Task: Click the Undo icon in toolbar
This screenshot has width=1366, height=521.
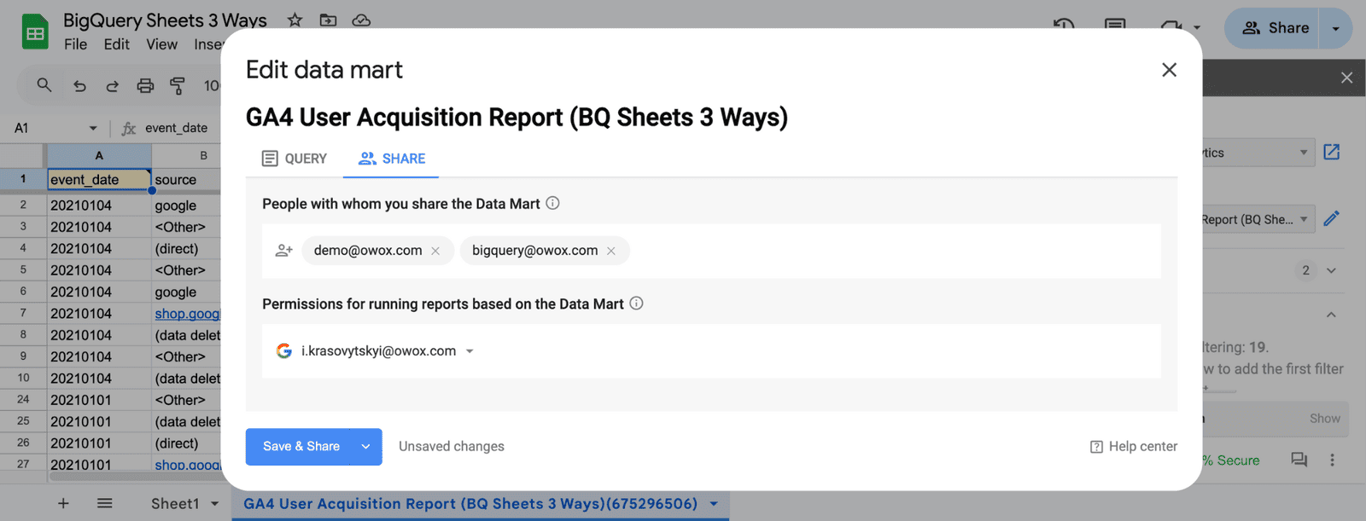Action: coord(80,86)
